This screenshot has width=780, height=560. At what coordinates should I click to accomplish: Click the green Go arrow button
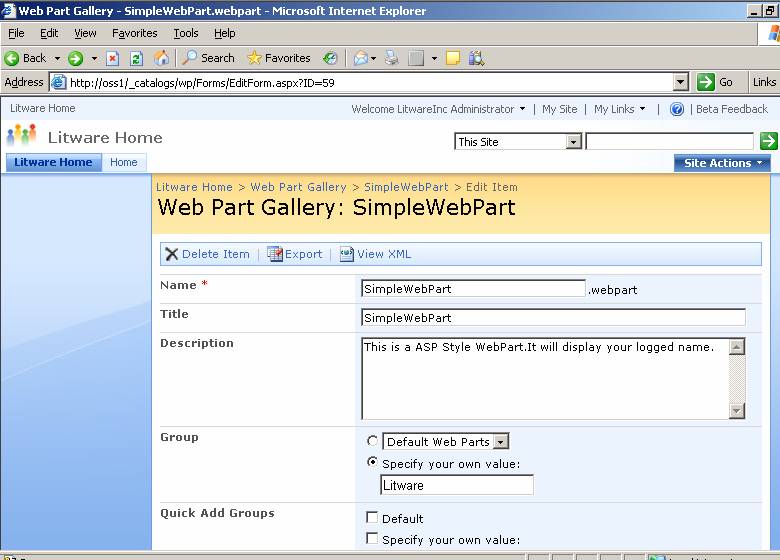pos(706,82)
